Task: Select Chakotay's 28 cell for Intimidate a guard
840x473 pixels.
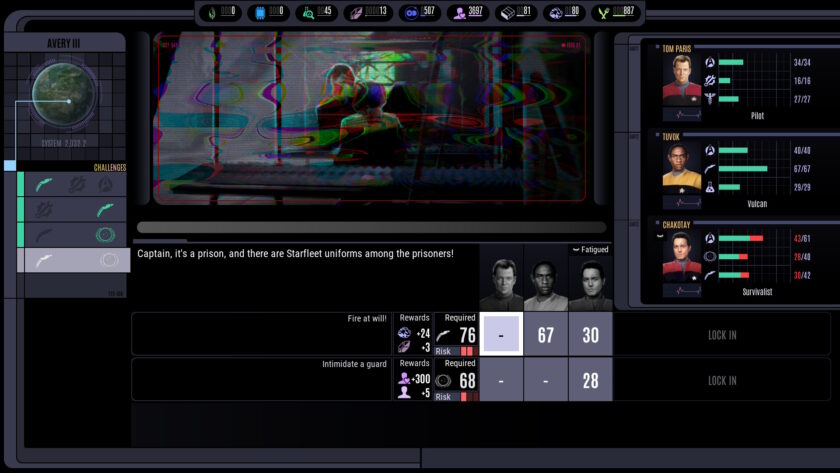Action: tap(590, 380)
